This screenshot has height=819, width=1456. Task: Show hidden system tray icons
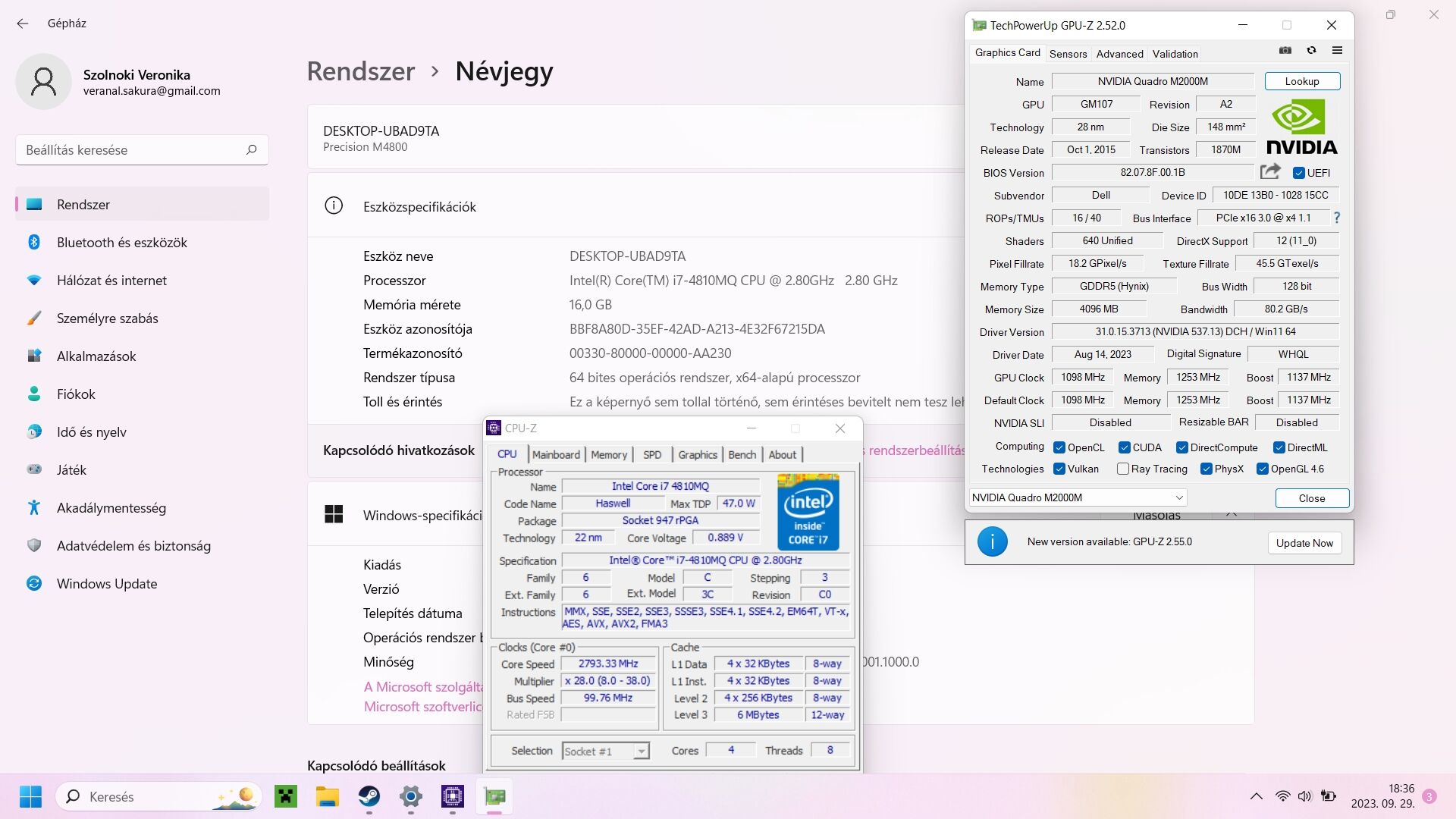click(1257, 796)
